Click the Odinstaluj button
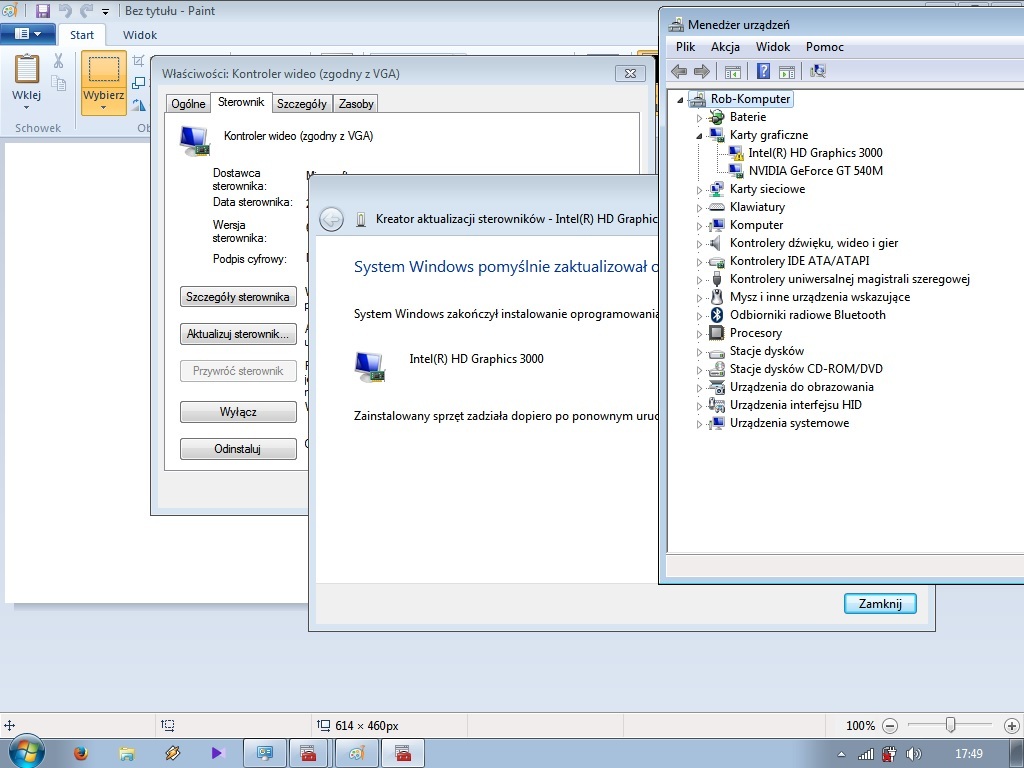 click(238, 449)
